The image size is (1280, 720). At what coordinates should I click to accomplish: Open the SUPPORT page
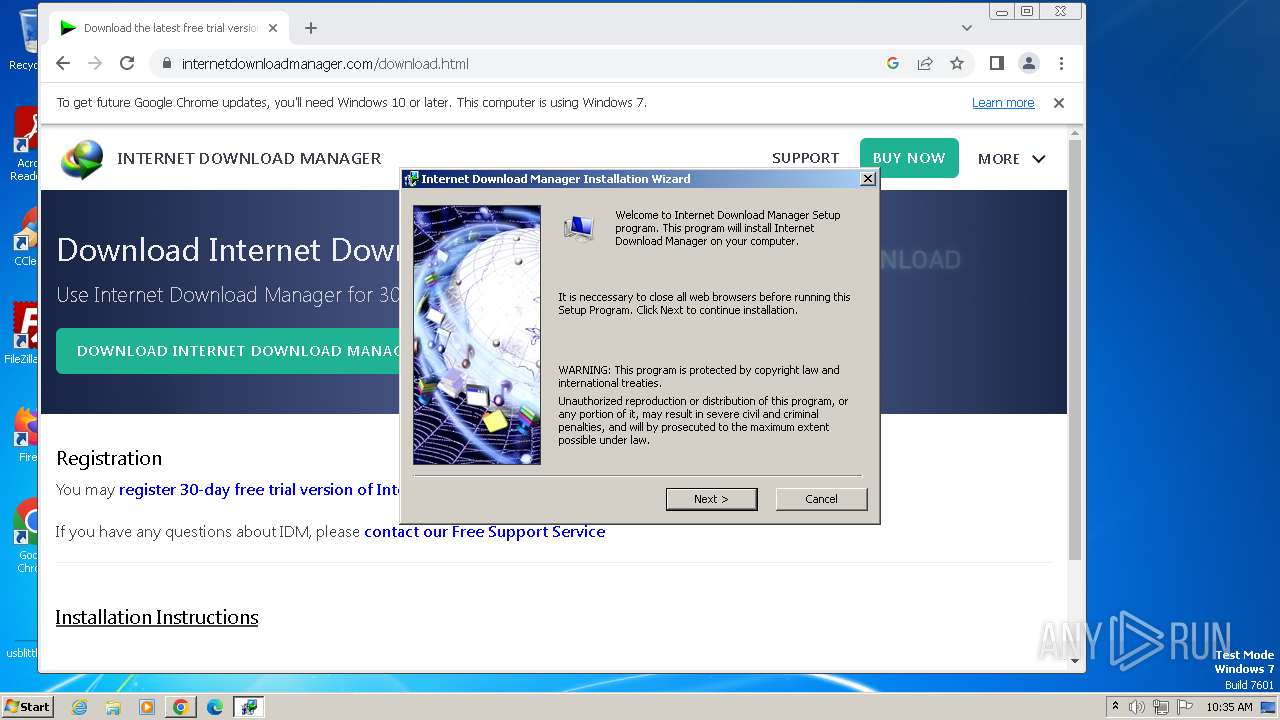point(805,158)
